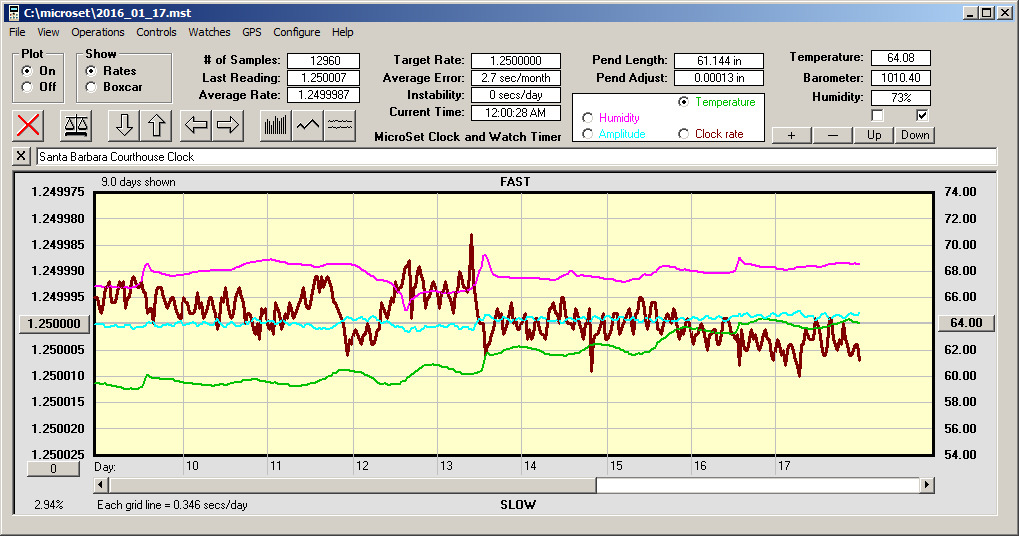The width and height of the screenshot is (1019, 536).
Task: Click the up arrow toolbar icon
Action: tap(156, 125)
